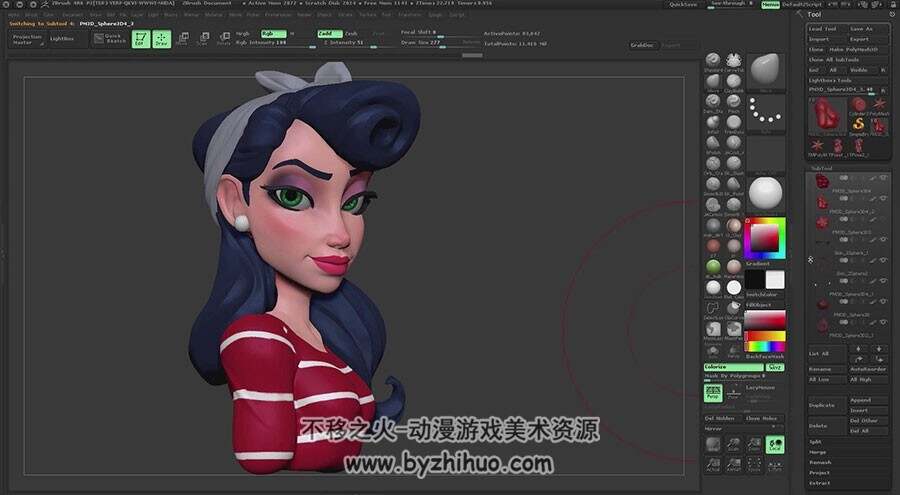Adjust the Rgb Intensity slider
Viewport: 900px width, 495px height.
(276, 43)
